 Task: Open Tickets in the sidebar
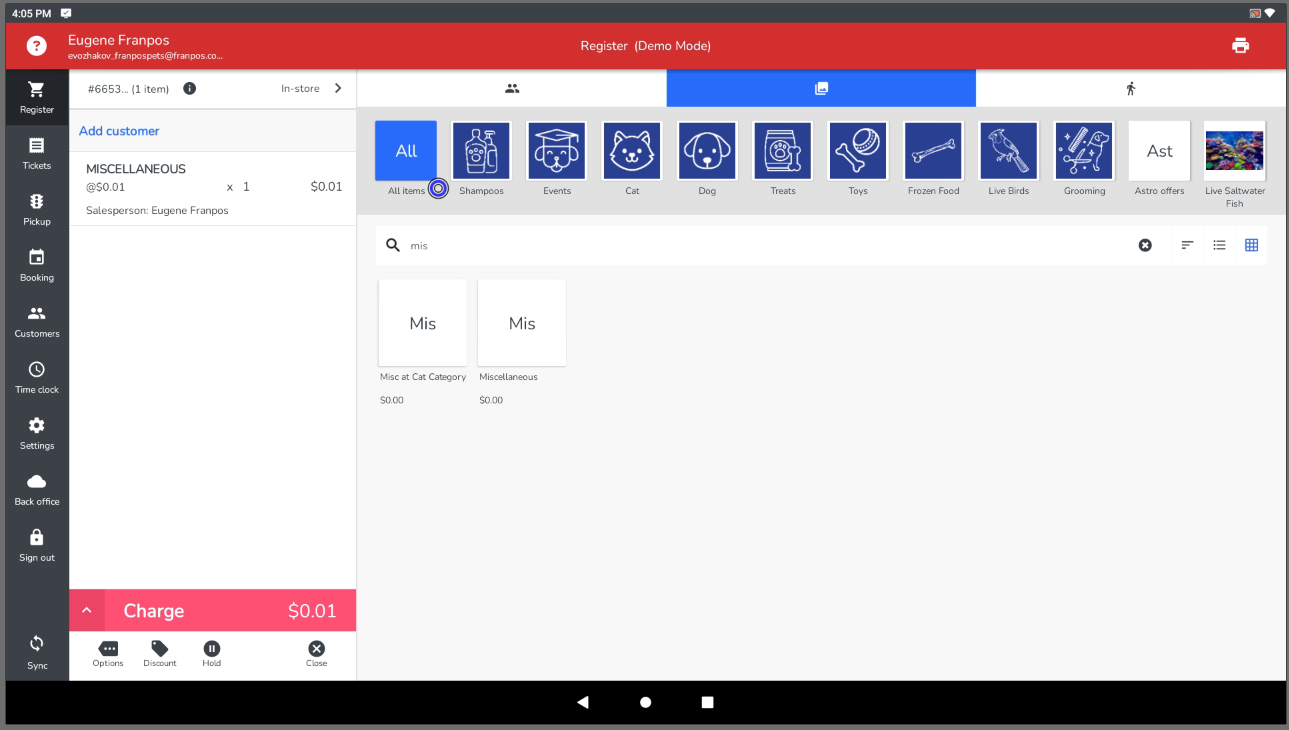tap(37, 153)
